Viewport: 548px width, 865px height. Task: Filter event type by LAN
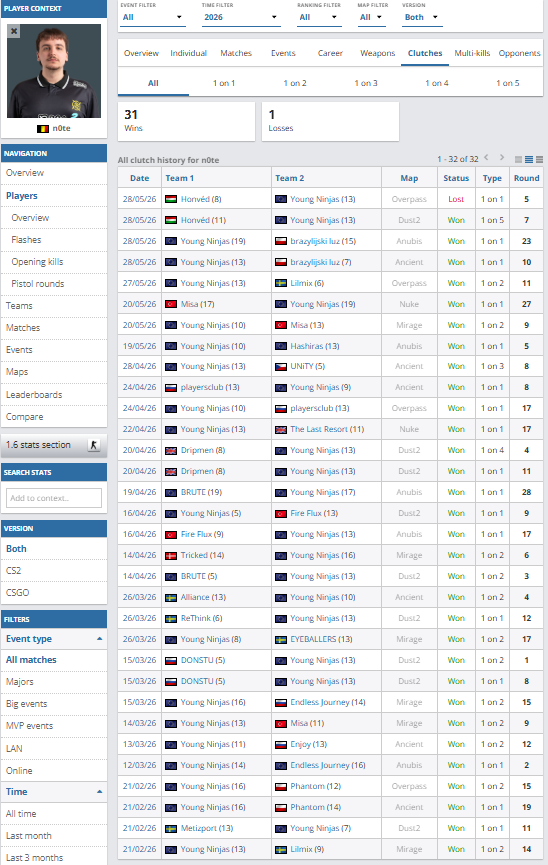[54, 749]
